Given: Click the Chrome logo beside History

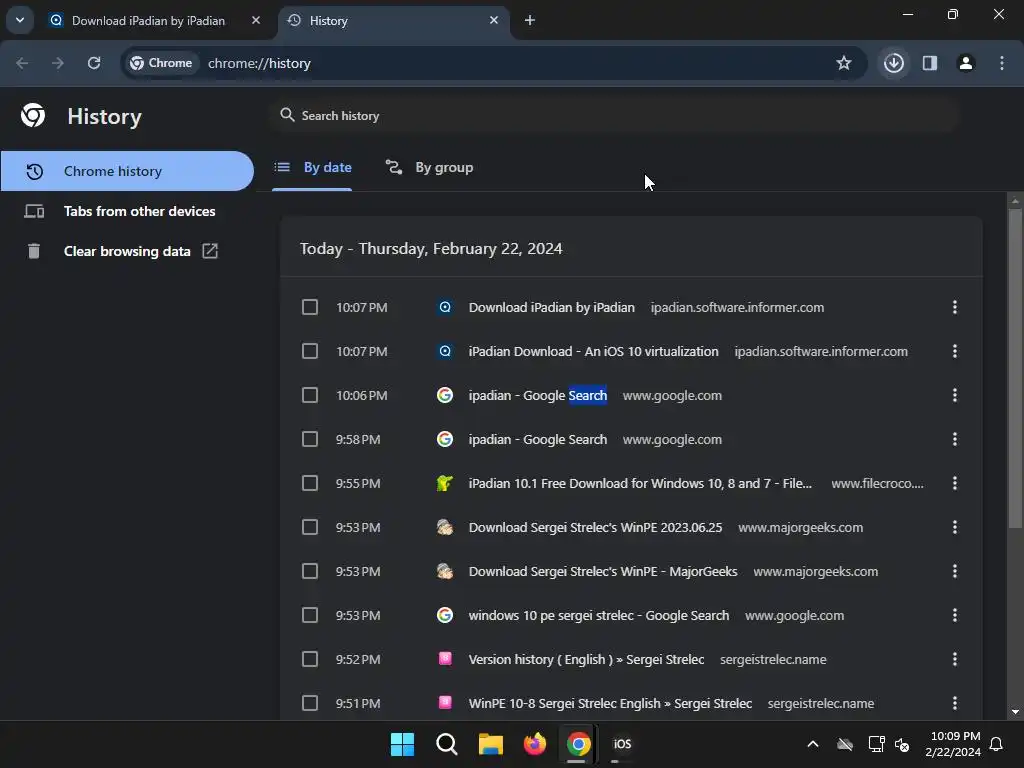Looking at the screenshot, I should click(x=33, y=116).
